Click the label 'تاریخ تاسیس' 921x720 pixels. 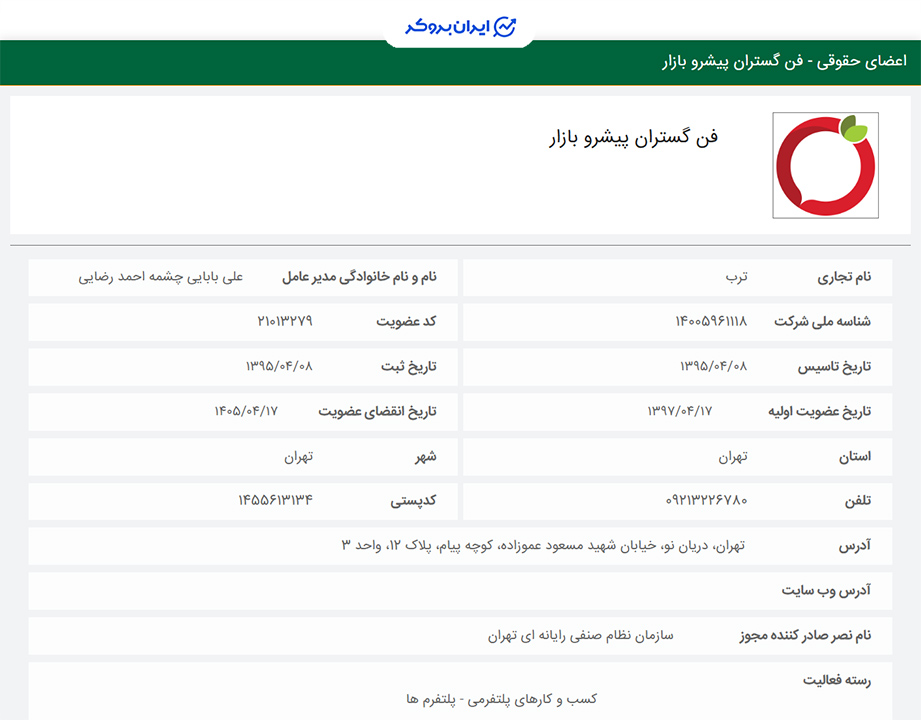click(834, 367)
